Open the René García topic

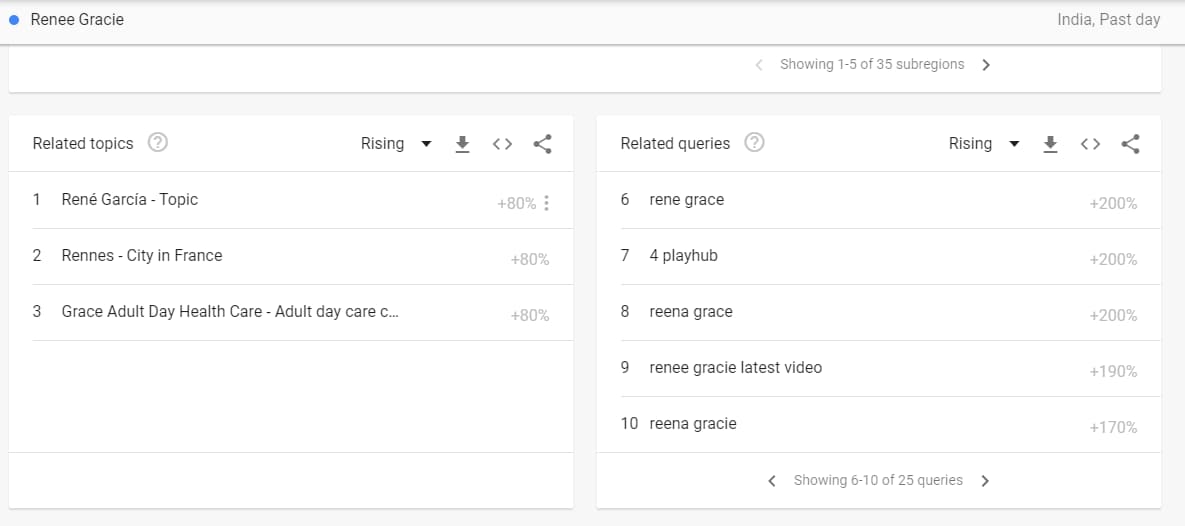pyautogui.click(x=130, y=200)
